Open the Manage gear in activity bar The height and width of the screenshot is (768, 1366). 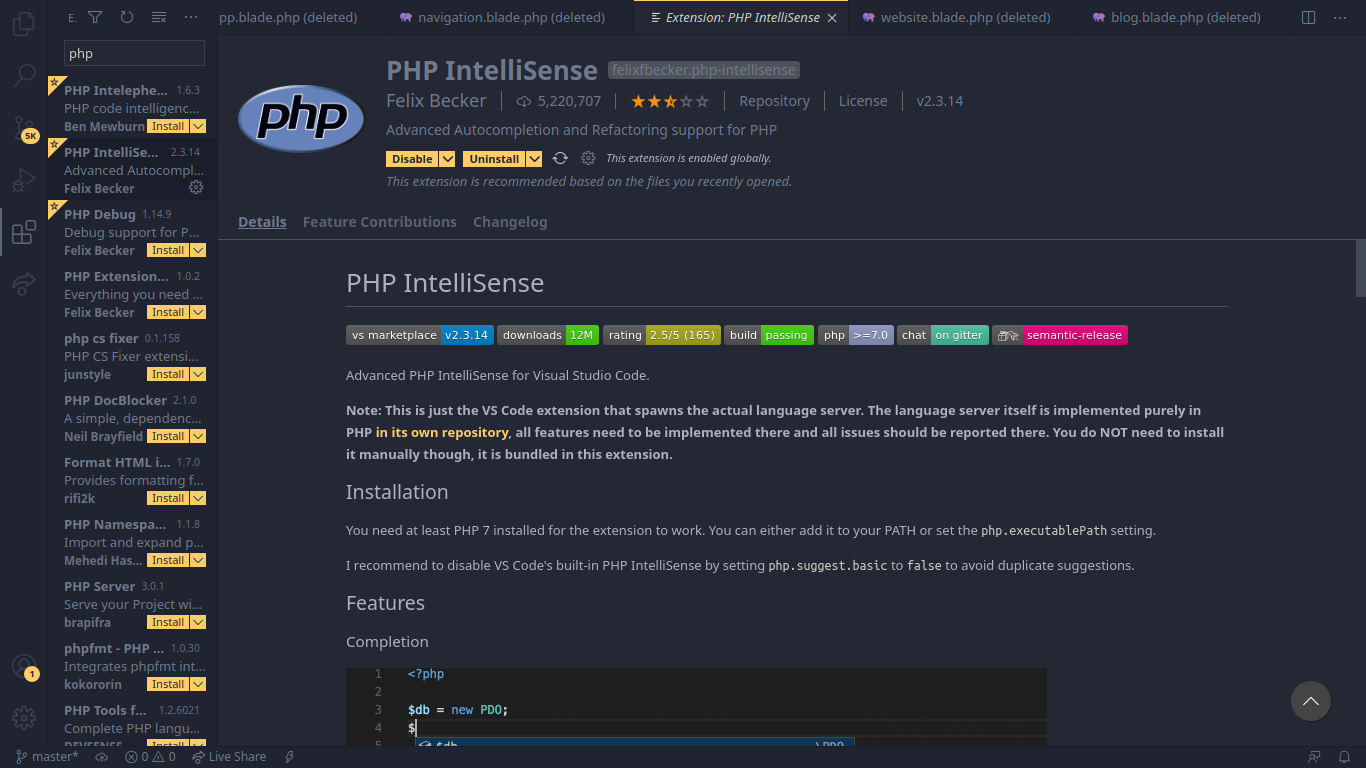[24, 718]
